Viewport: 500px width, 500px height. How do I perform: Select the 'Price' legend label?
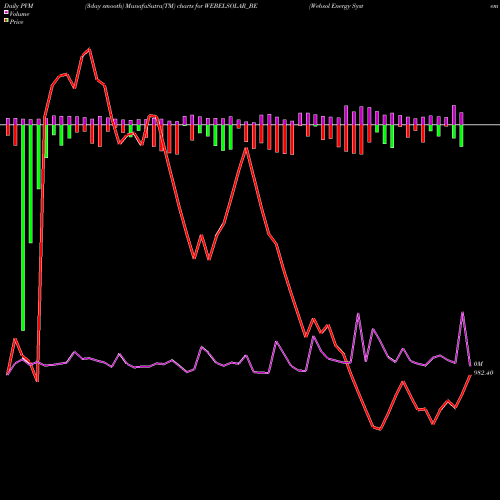click(16, 22)
